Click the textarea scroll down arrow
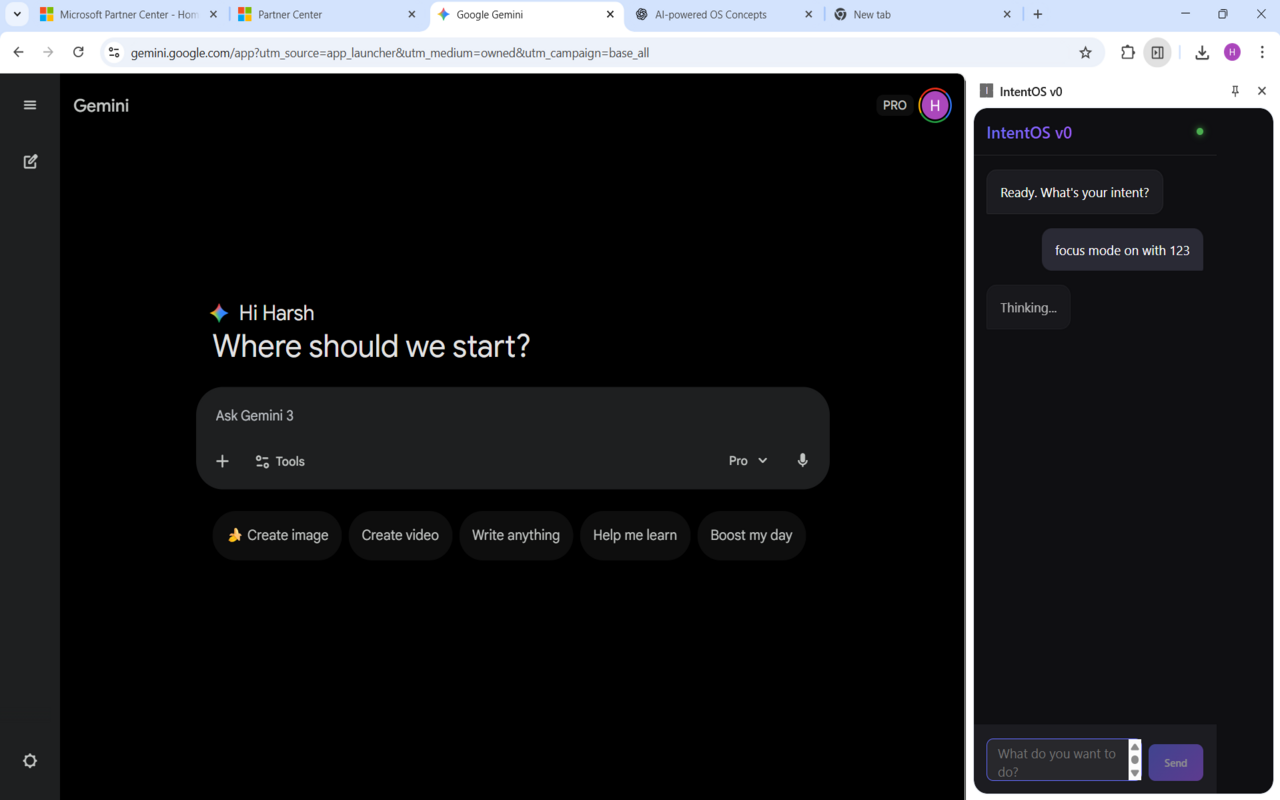1280x800 pixels. point(1134,774)
